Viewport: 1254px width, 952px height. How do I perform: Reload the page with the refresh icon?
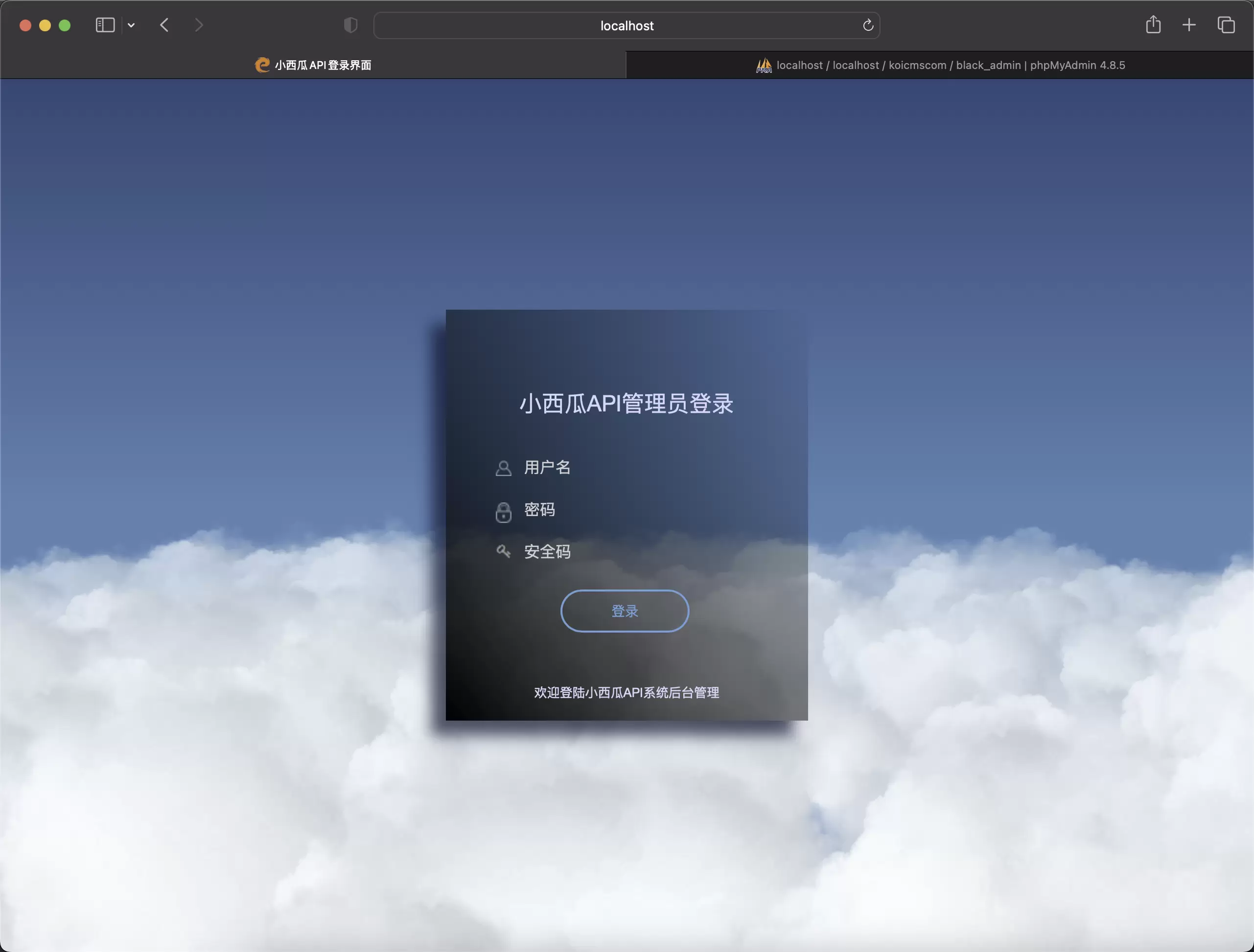click(867, 25)
